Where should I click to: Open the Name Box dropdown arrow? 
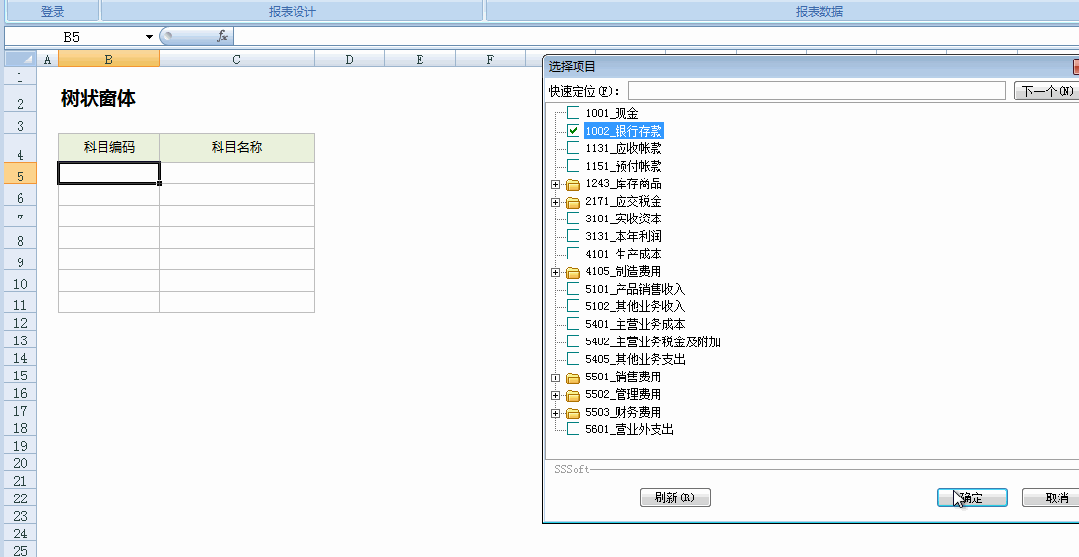pos(149,37)
